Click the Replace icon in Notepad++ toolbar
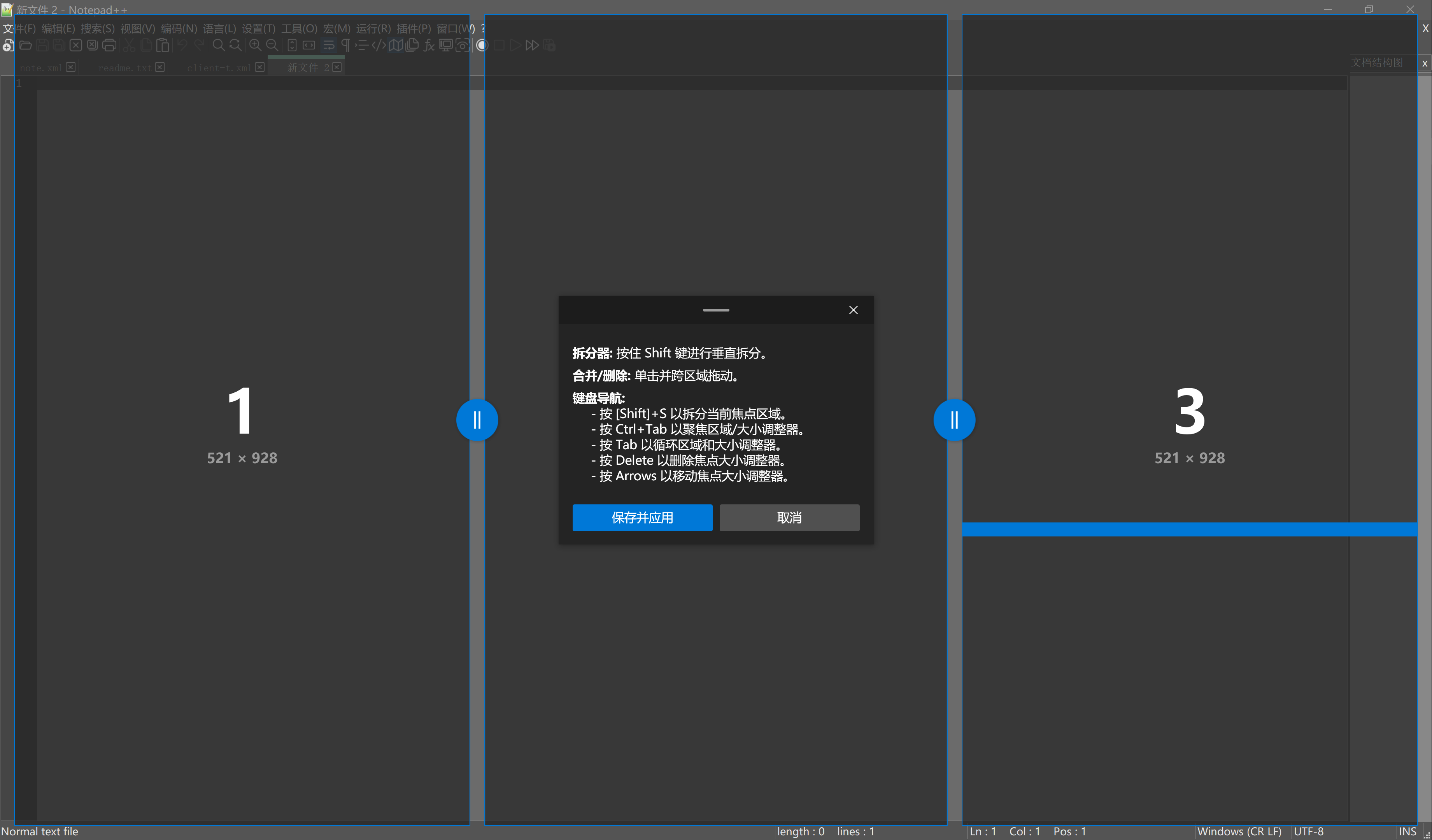Screen dimensions: 1432x840 click(235, 45)
